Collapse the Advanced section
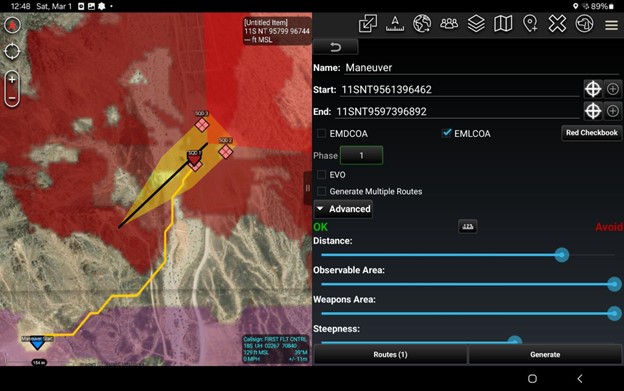 point(343,209)
